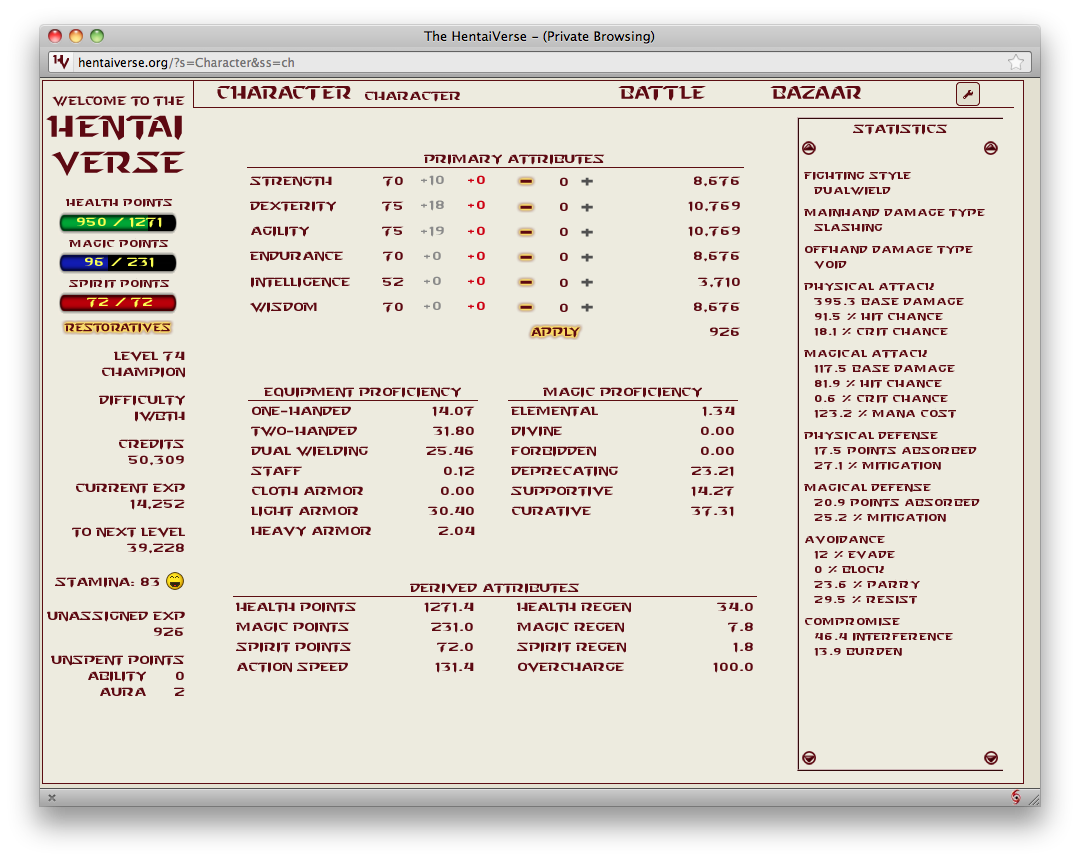Increase Endurance with the plus button

pos(587,257)
